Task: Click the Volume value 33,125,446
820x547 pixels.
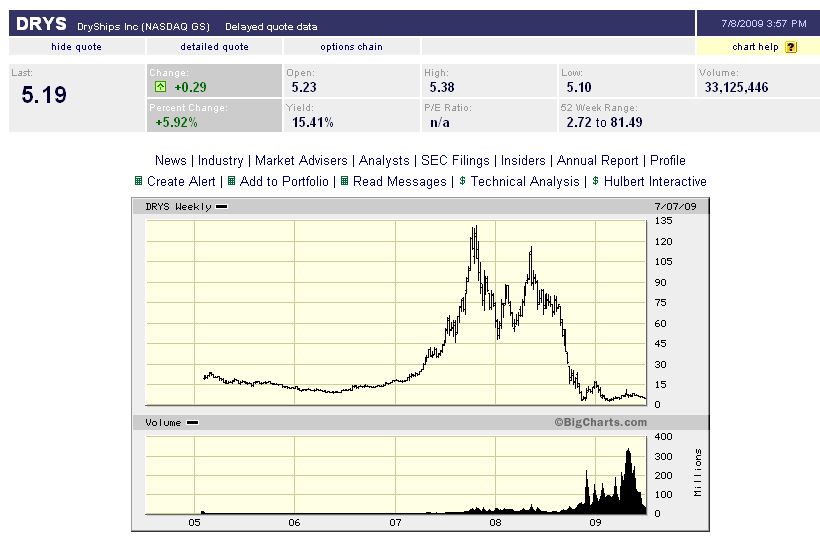Action: pyautogui.click(x=736, y=87)
